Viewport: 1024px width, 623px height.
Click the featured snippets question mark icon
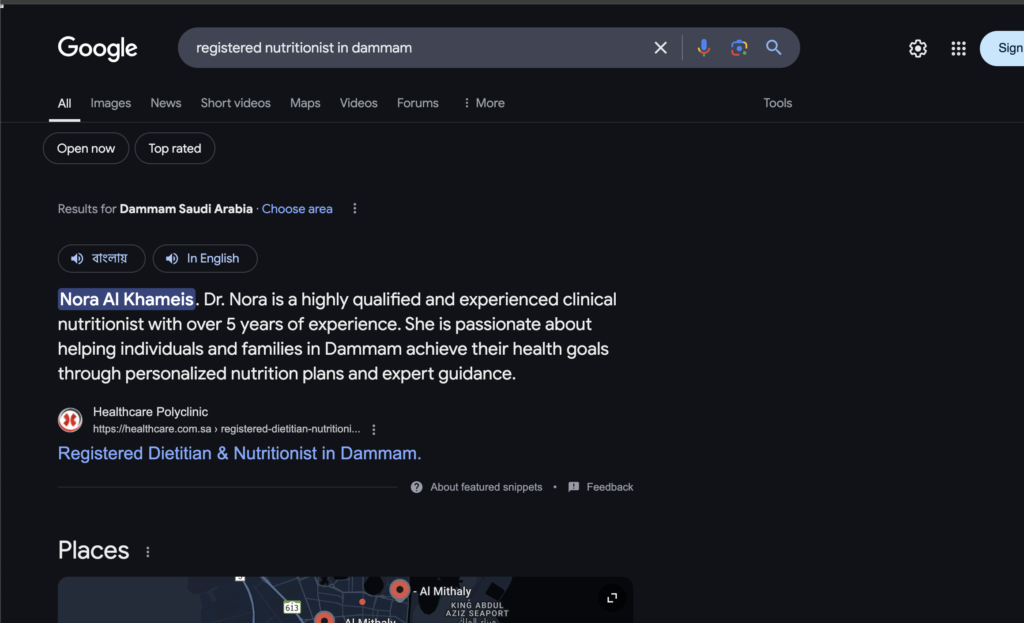coord(416,487)
